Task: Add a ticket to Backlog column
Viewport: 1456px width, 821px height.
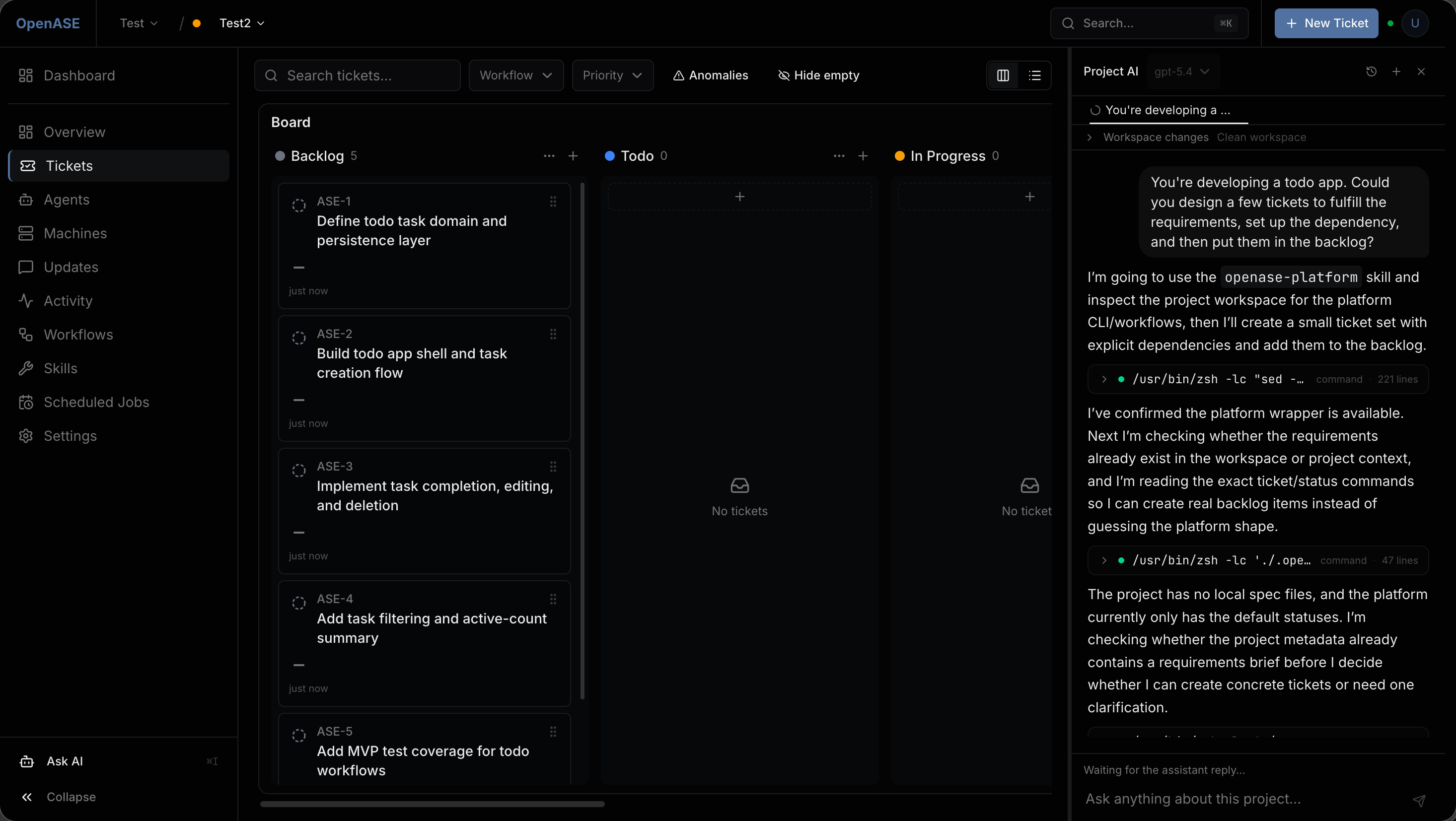Action: pyautogui.click(x=573, y=155)
